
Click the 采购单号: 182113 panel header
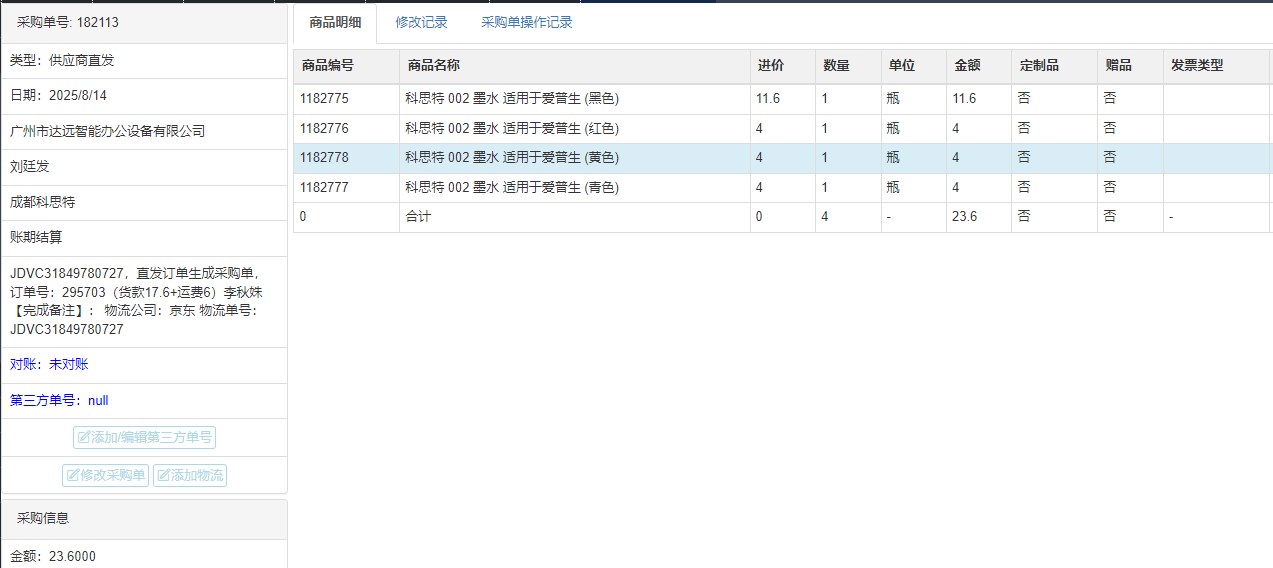tap(144, 23)
